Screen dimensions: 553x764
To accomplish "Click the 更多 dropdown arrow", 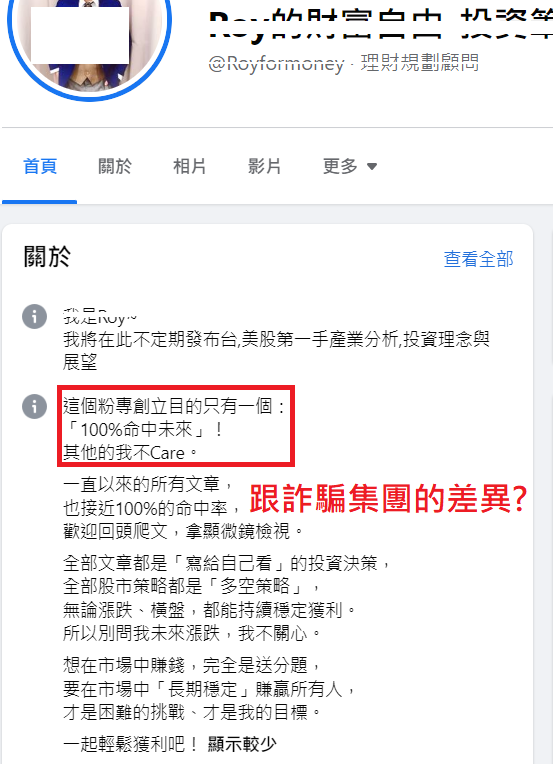I will [372, 167].
